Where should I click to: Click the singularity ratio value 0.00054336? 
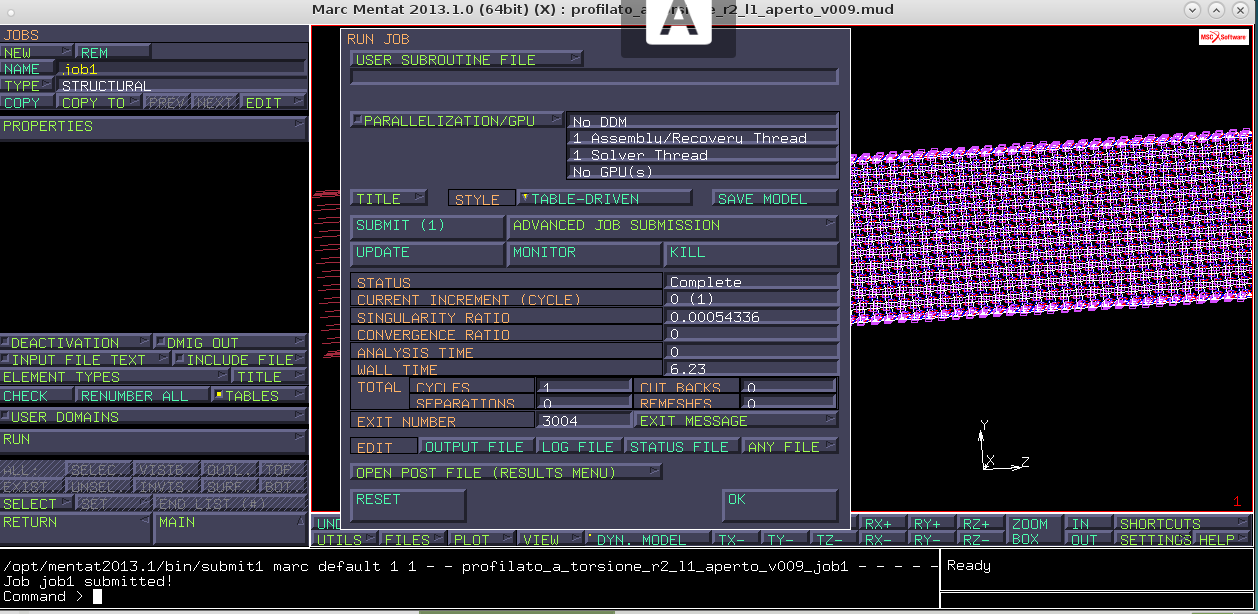(x=752, y=317)
